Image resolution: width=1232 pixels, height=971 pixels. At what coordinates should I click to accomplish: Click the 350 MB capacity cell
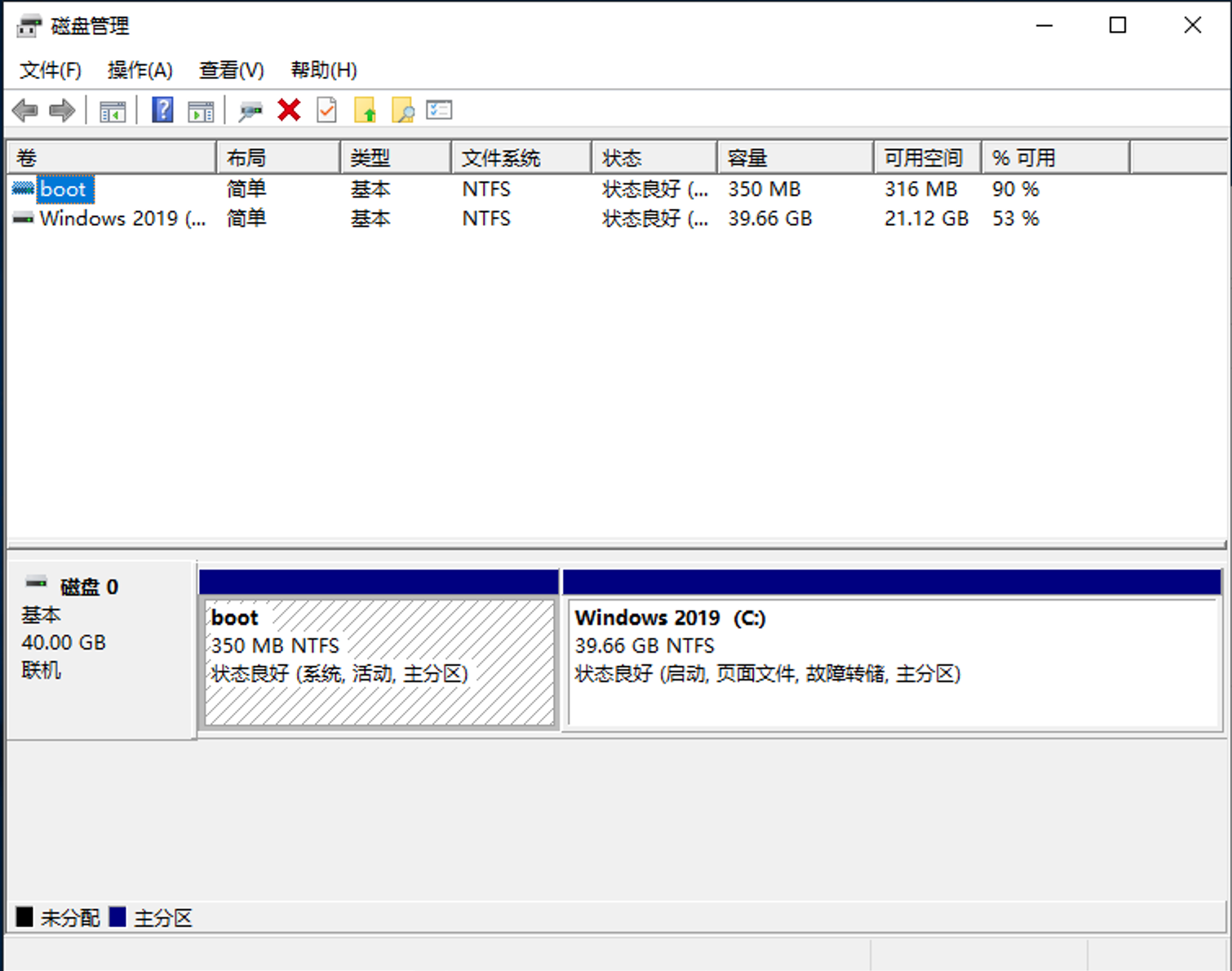[764, 189]
